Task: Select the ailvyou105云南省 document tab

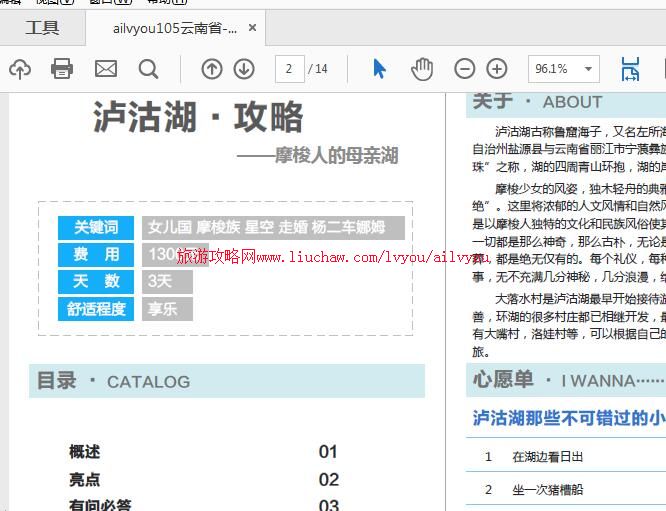Action: 176,28
